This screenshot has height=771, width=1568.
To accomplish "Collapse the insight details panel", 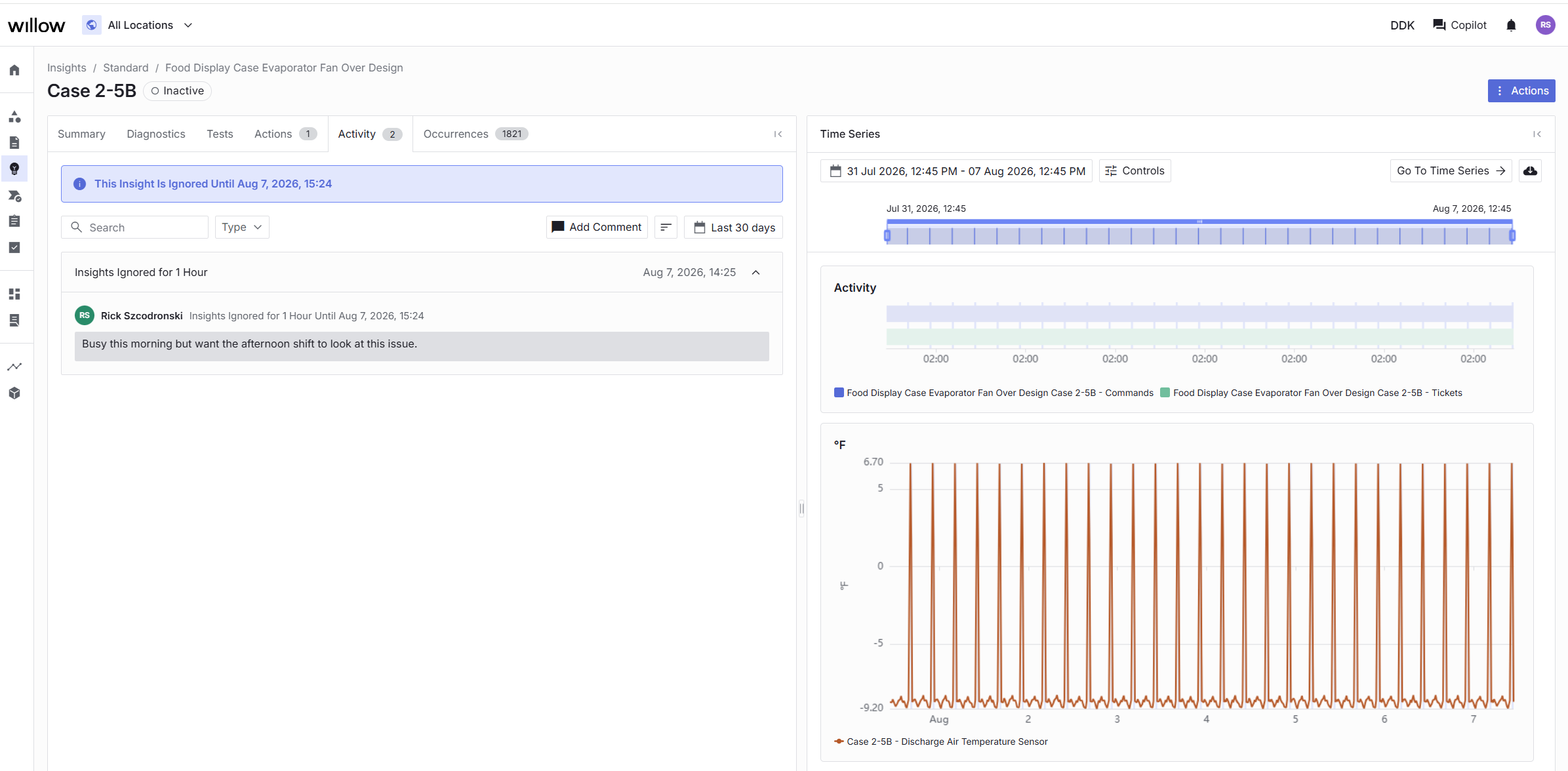I will click(x=778, y=134).
